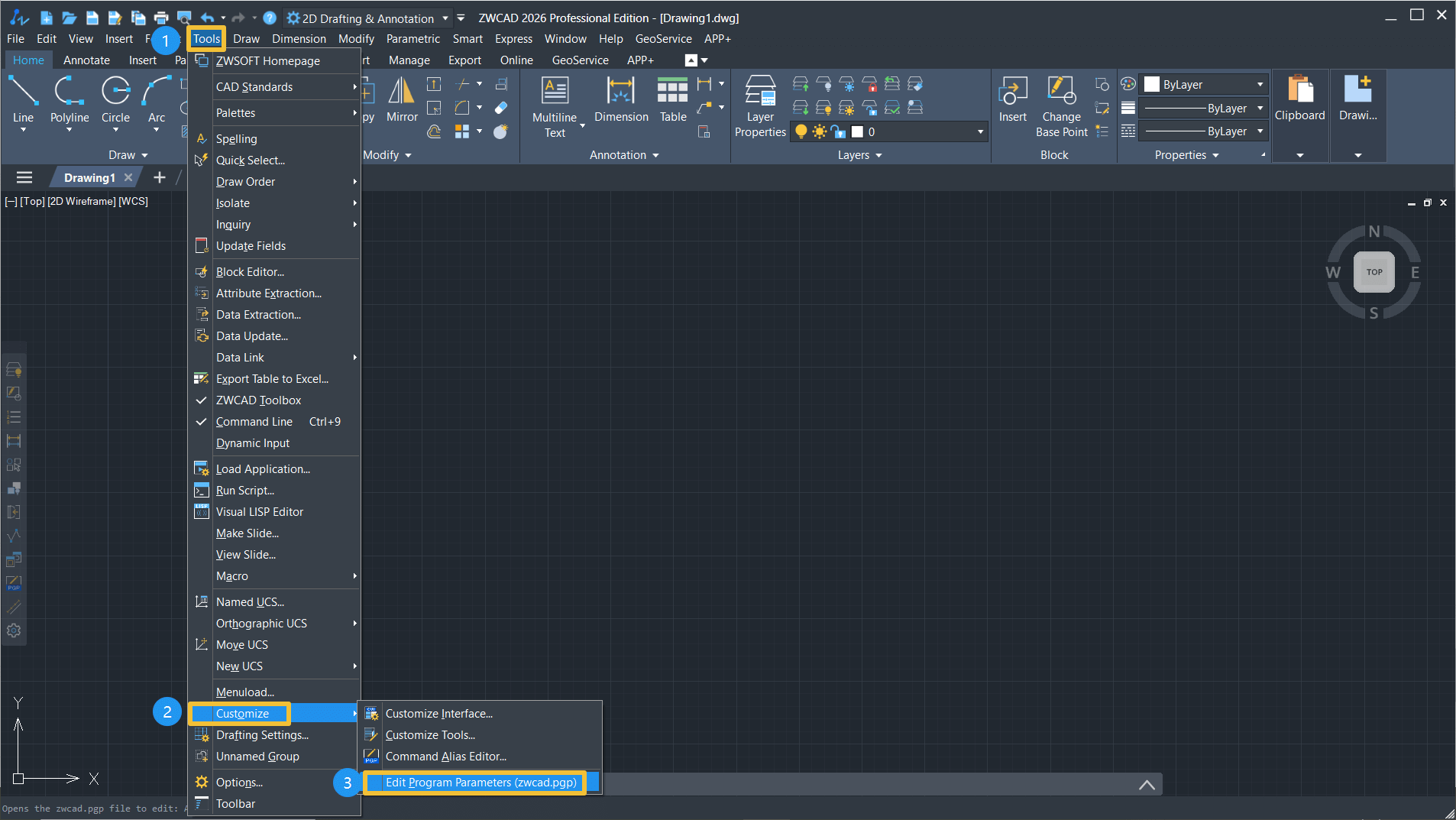
Task: Click the white ByLayer color swatch
Action: point(1152,85)
